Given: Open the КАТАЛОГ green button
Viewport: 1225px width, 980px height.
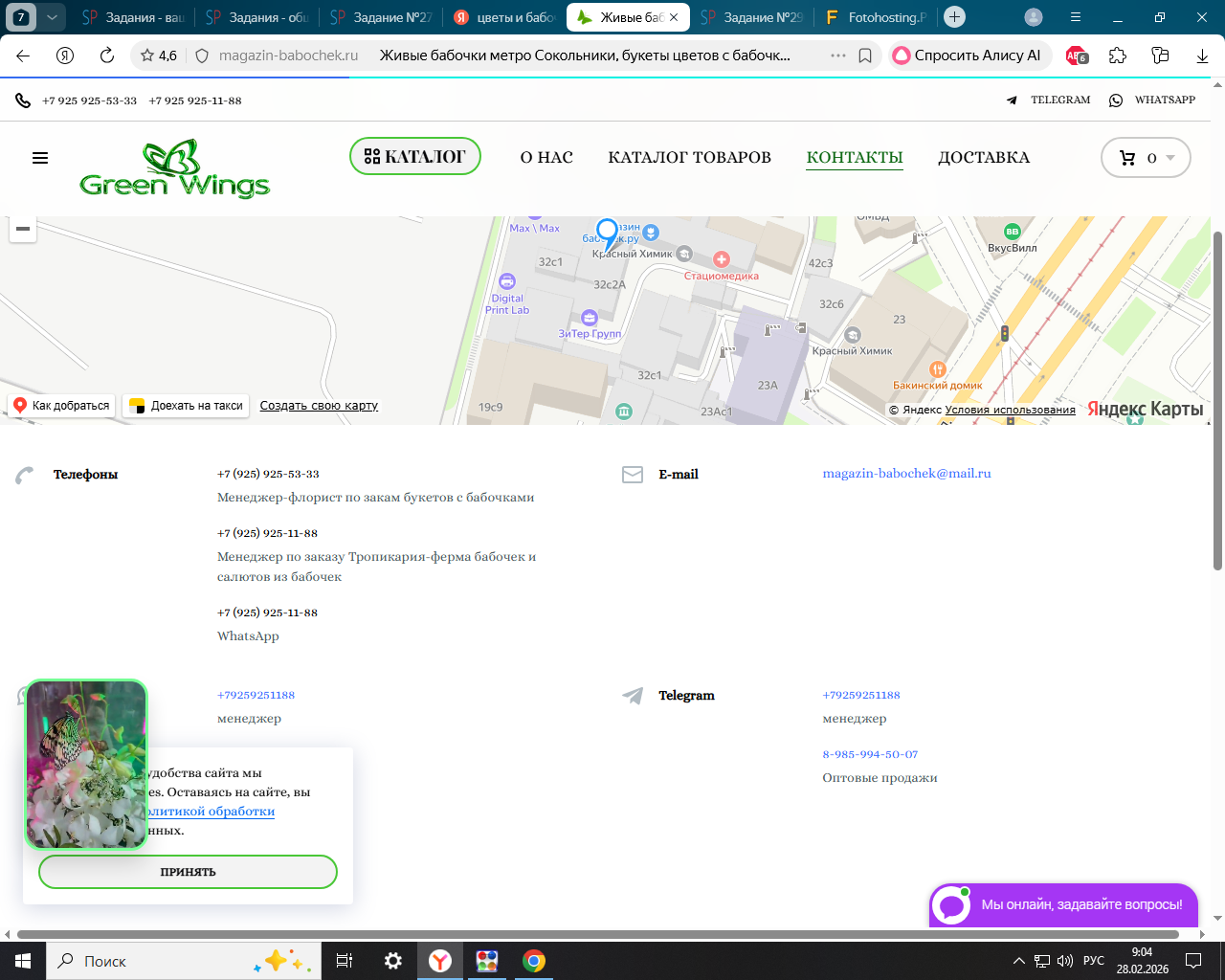Looking at the screenshot, I should tap(415, 156).
